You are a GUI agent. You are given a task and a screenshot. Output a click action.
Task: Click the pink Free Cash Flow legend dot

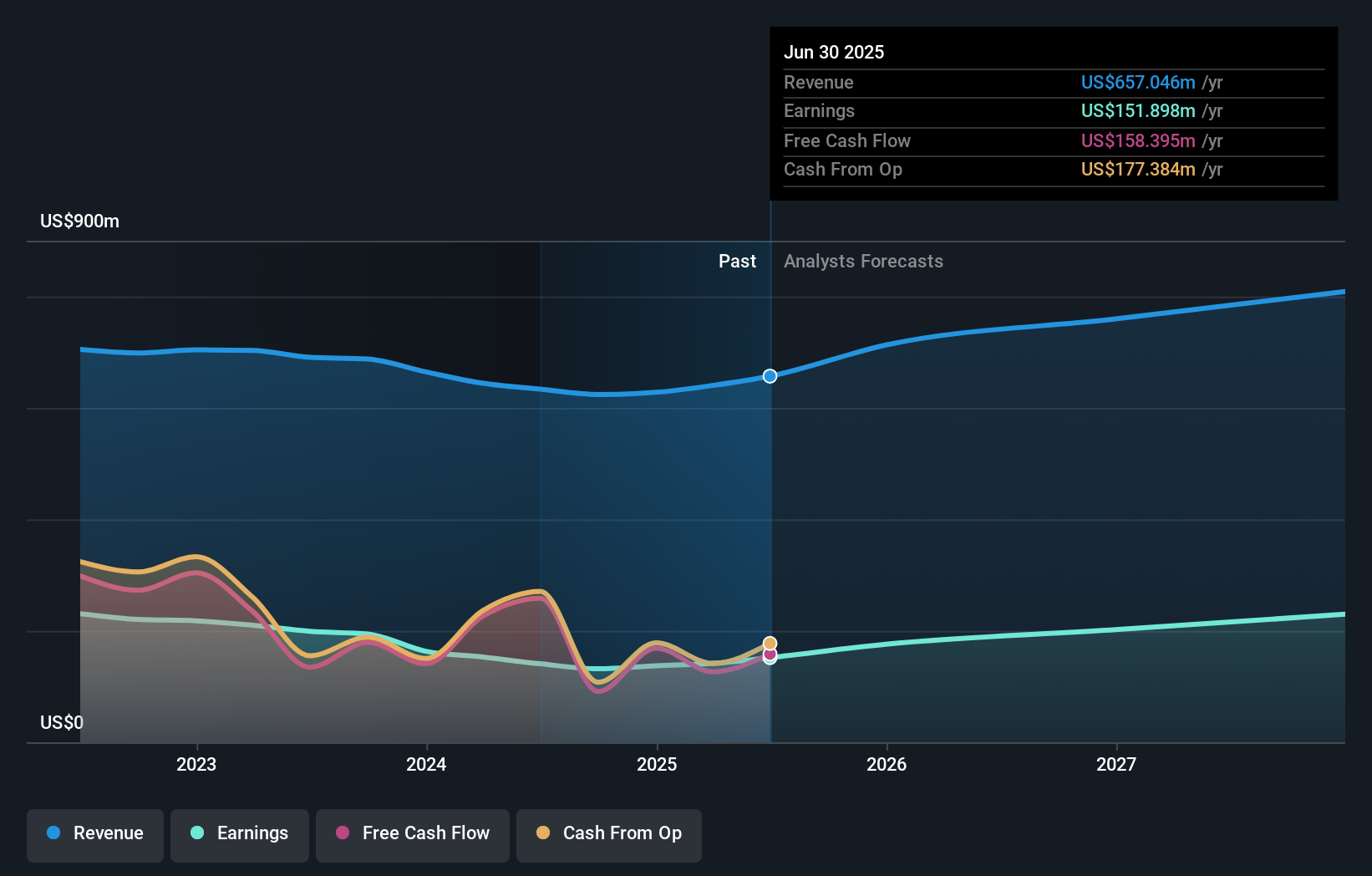[343, 833]
